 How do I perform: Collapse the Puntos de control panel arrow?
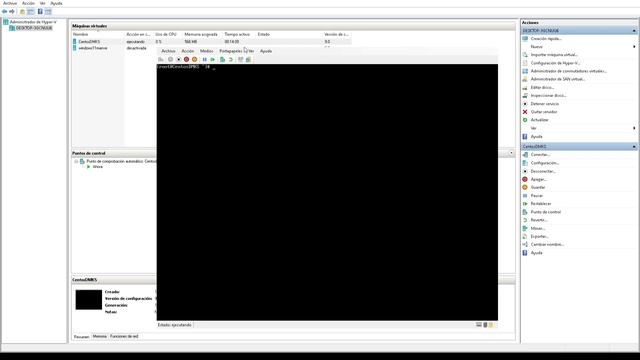click(511, 153)
